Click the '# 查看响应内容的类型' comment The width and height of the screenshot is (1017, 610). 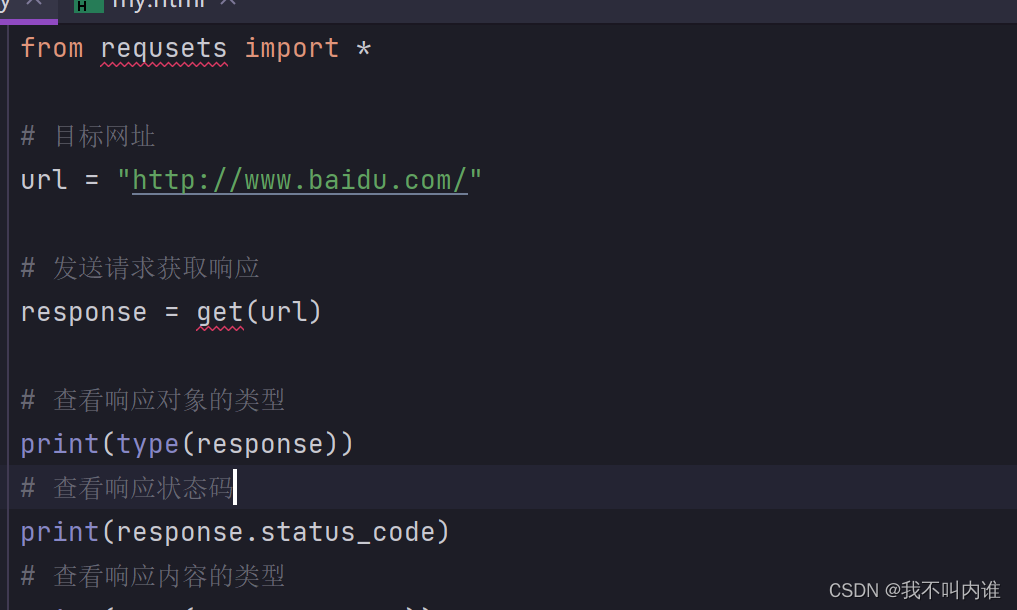click(152, 576)
